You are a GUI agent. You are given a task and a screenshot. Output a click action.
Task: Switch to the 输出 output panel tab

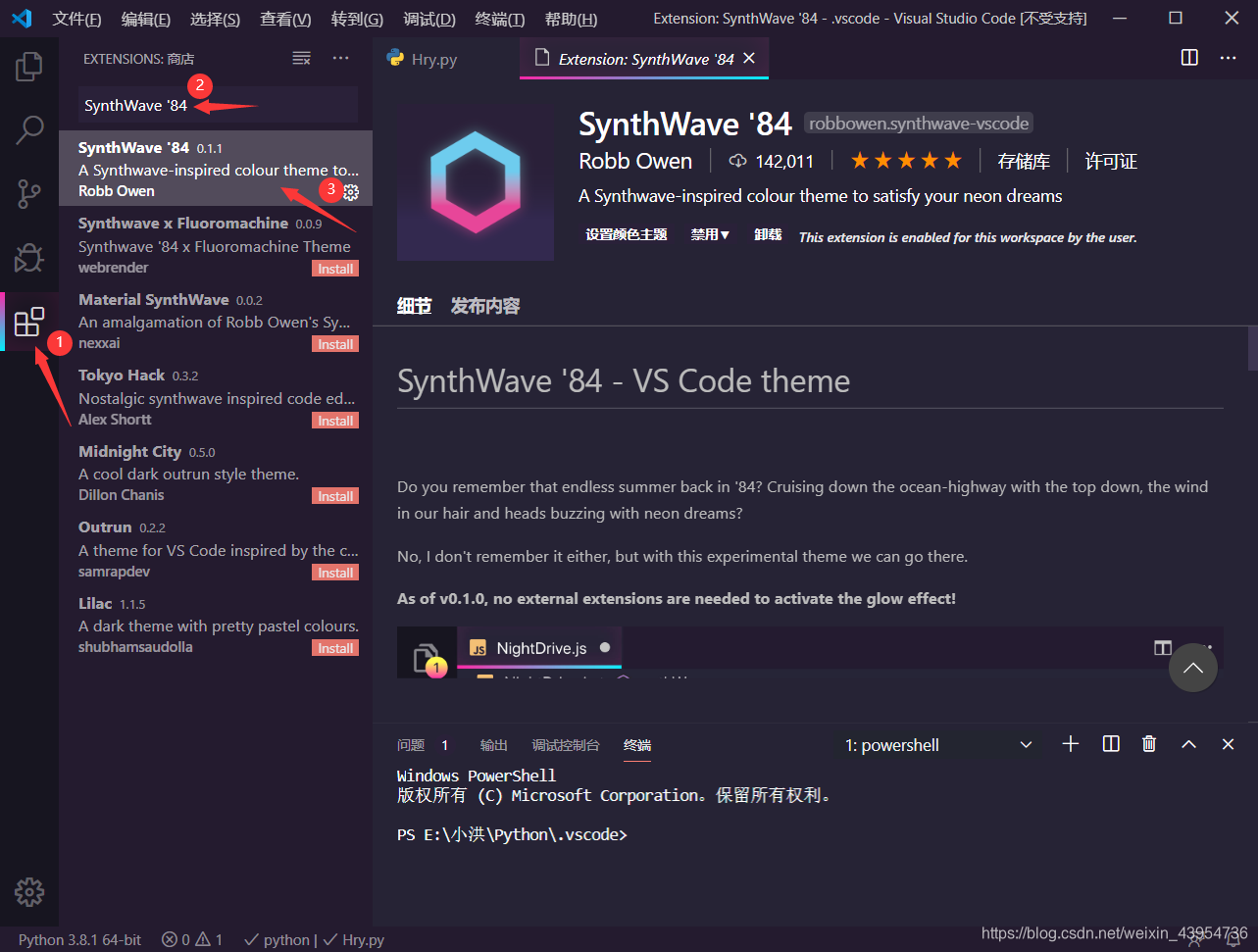494,745
